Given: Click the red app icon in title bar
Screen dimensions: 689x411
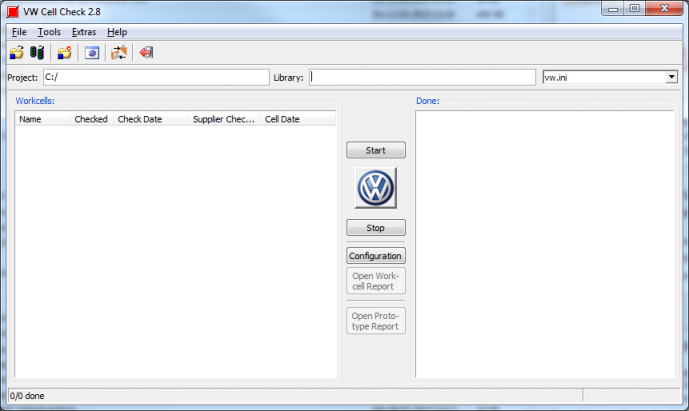Looking at the screenshot, I should [x=13, y=11].
